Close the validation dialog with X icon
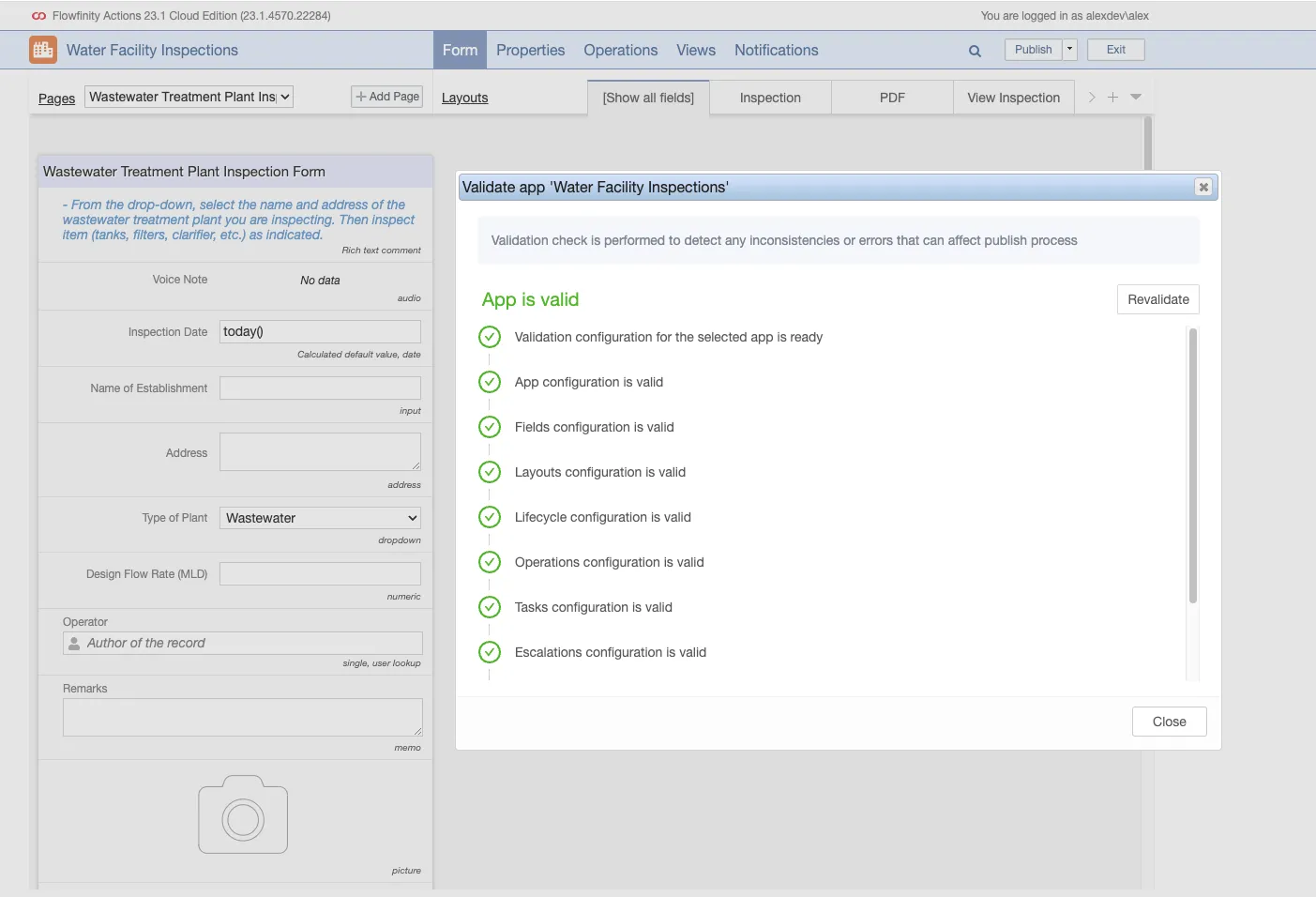 1203,188
